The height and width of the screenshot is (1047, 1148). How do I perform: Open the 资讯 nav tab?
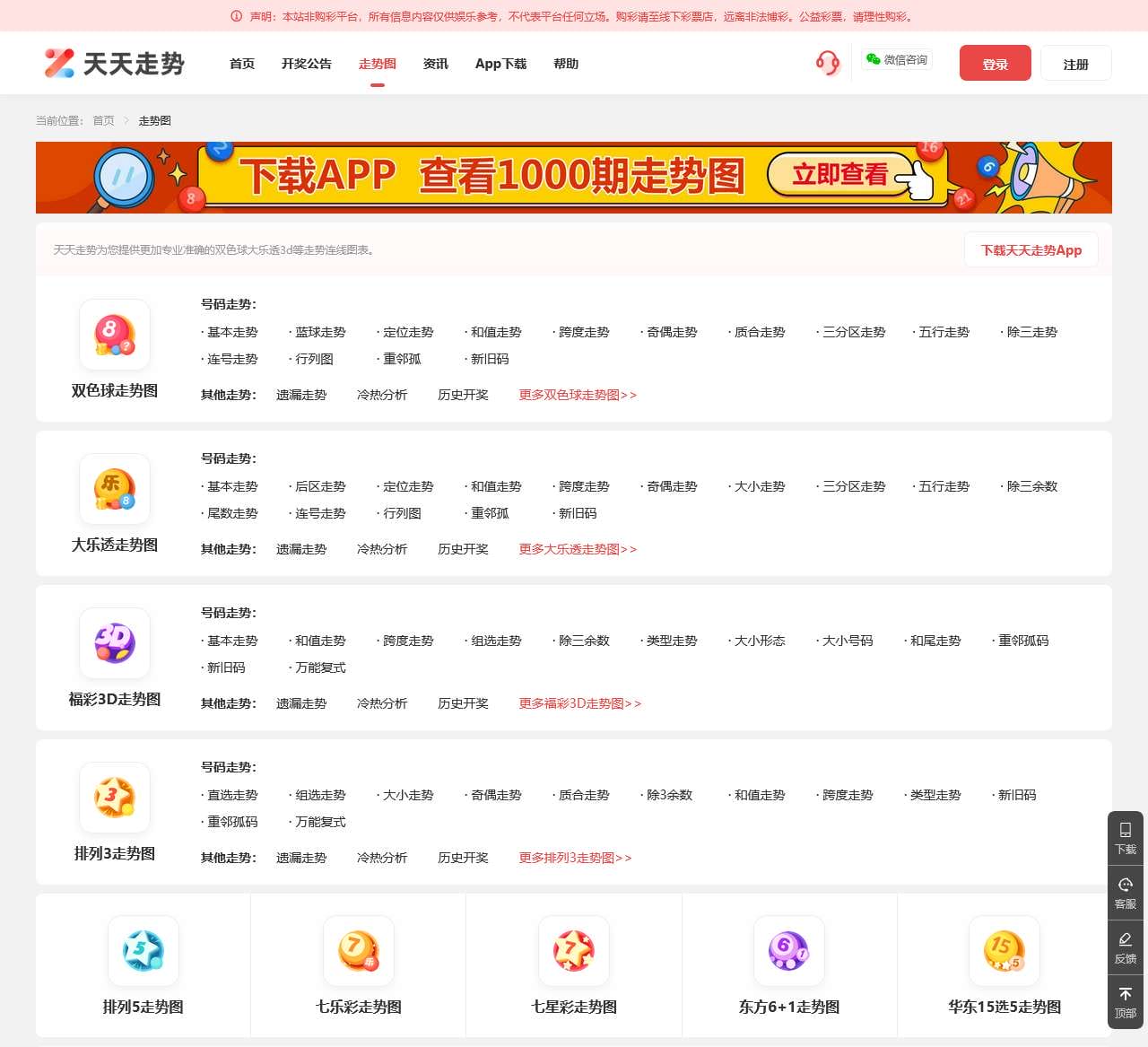pos(436,64)
